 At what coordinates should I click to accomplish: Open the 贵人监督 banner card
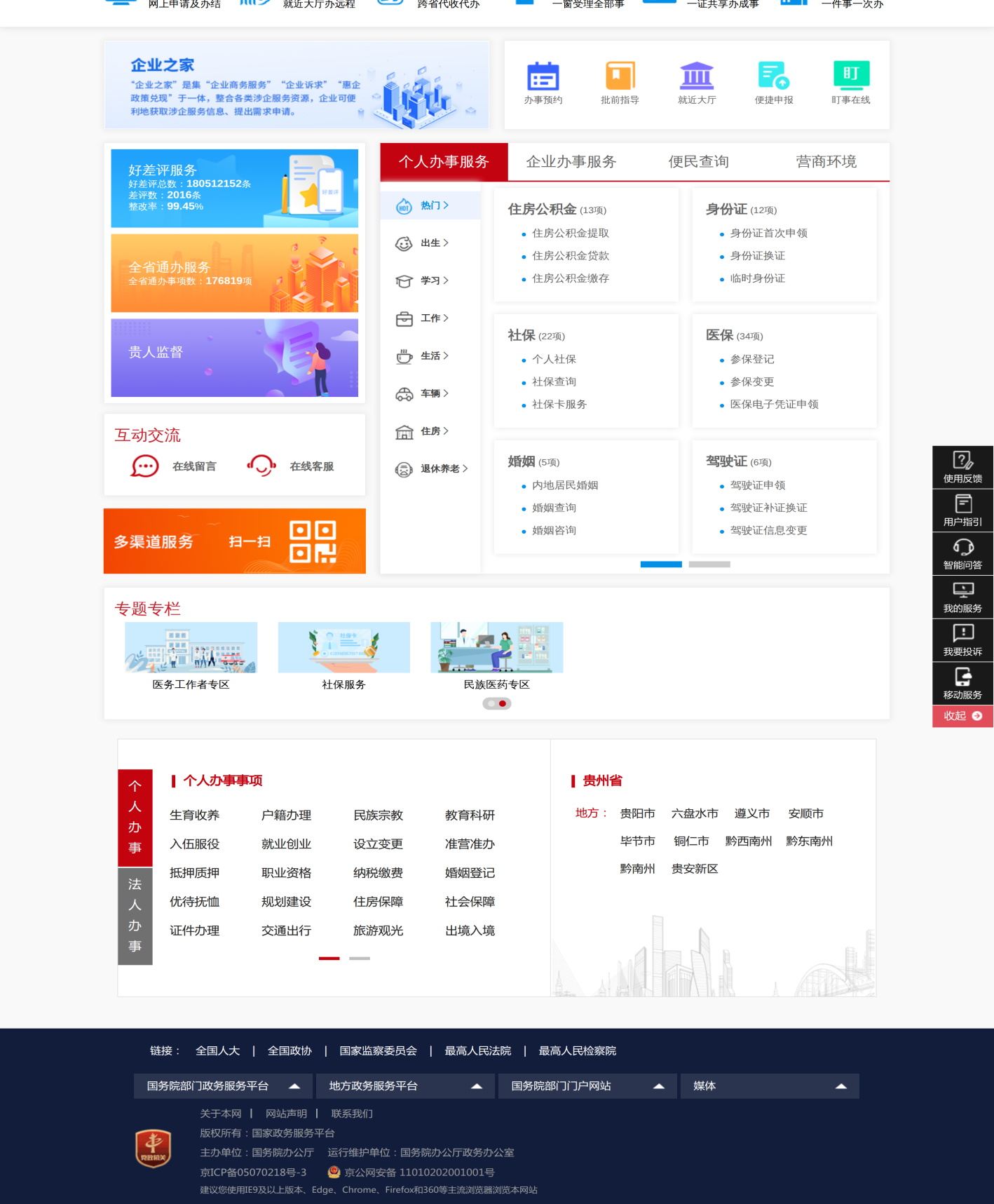tap(234, 358)
